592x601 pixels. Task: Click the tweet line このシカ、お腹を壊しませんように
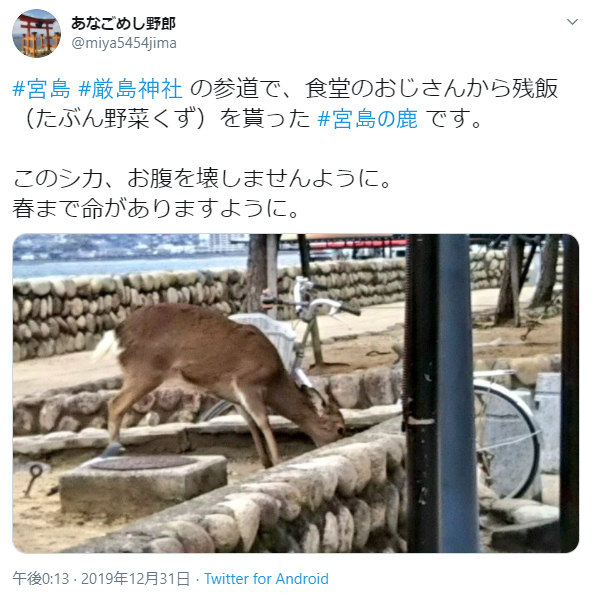coord(202,179)
